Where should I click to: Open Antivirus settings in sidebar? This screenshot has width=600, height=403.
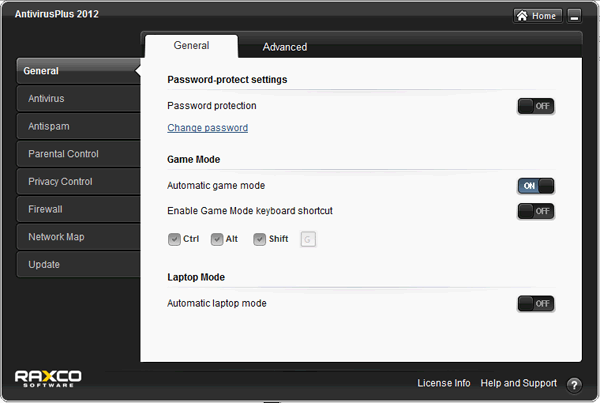76,99
